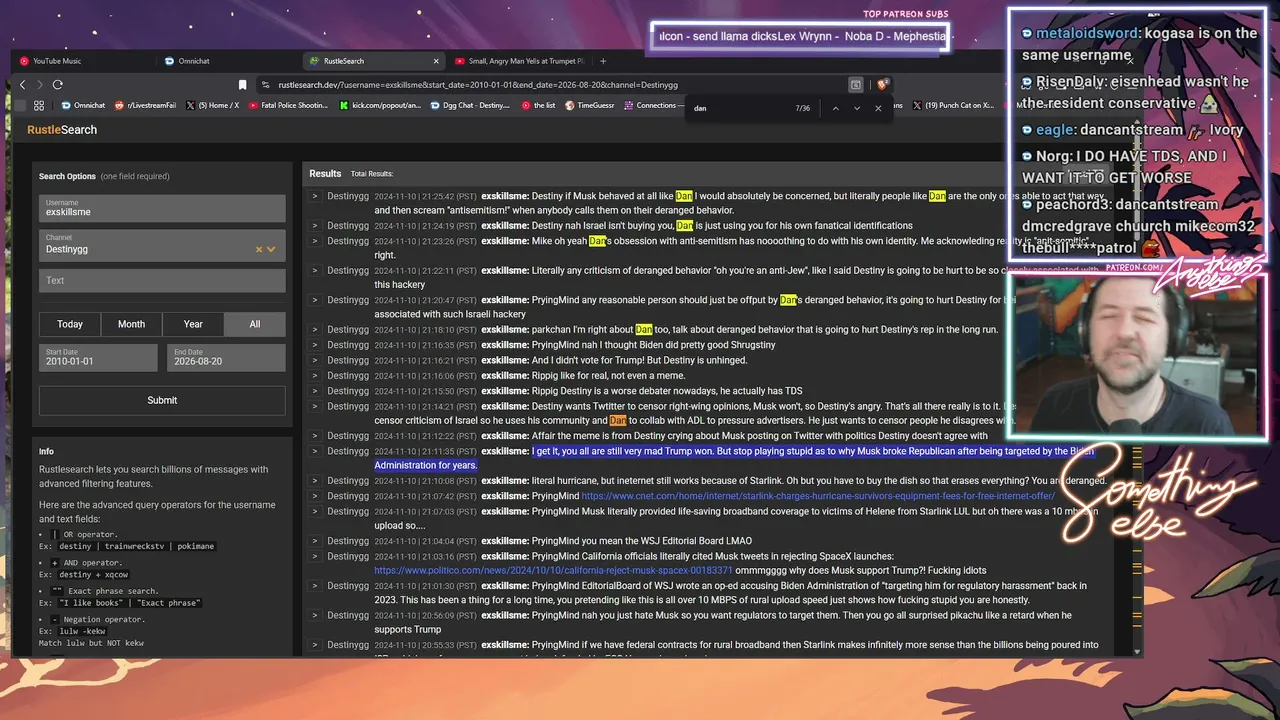
Task: Close the RustleSearch tab
Action: pyautogui.click(x=434, y=61)
